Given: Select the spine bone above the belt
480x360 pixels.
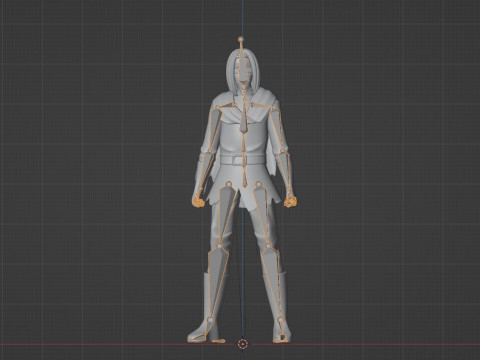Looking at the screenshot, I should (244, 144).
